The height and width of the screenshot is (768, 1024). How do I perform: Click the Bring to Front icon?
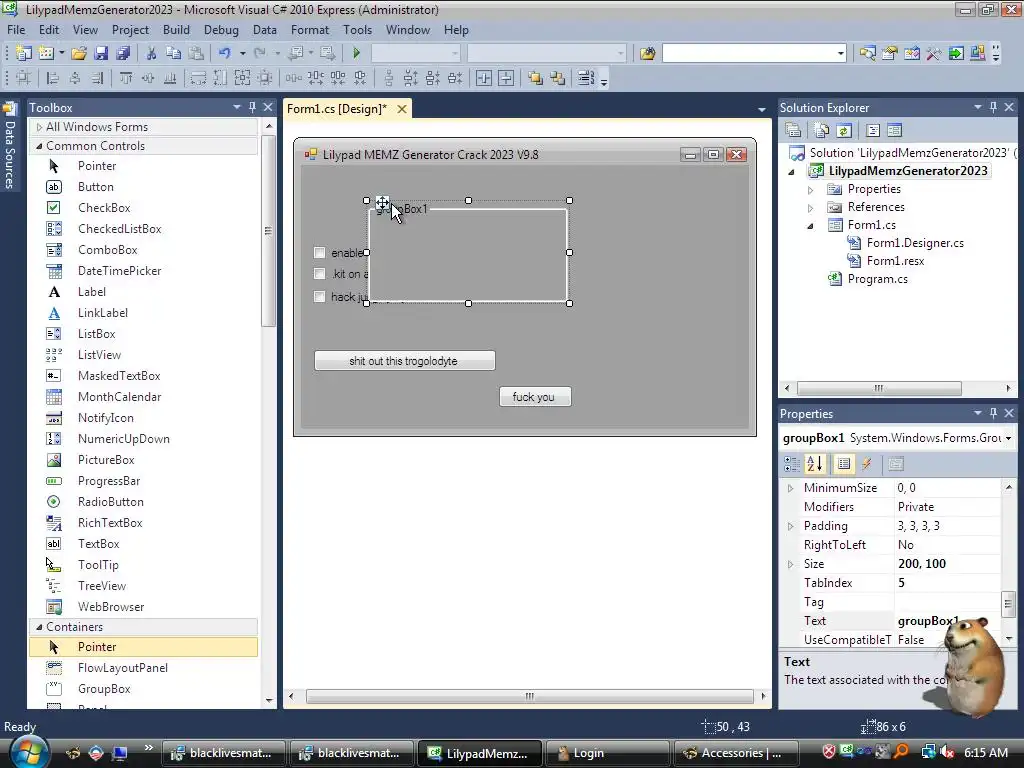(x=536, y=78)
